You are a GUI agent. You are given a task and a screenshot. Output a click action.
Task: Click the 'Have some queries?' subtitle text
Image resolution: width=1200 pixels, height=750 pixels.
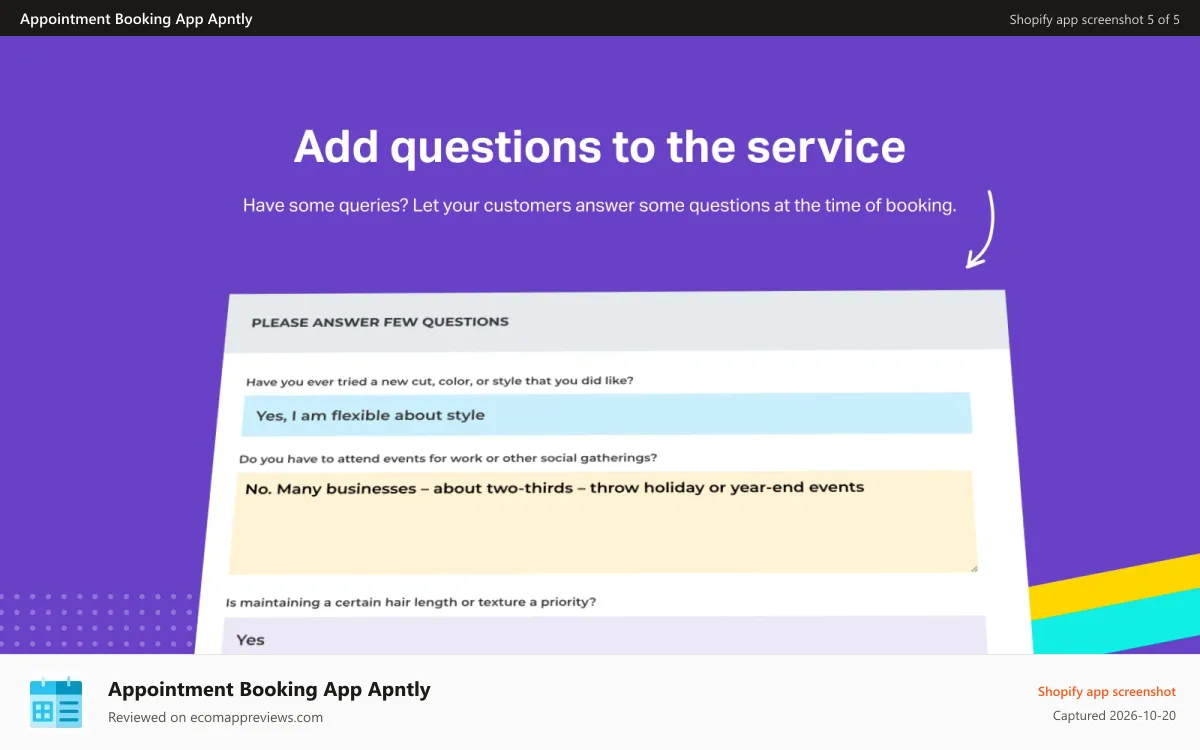click(x=599, y=206)
